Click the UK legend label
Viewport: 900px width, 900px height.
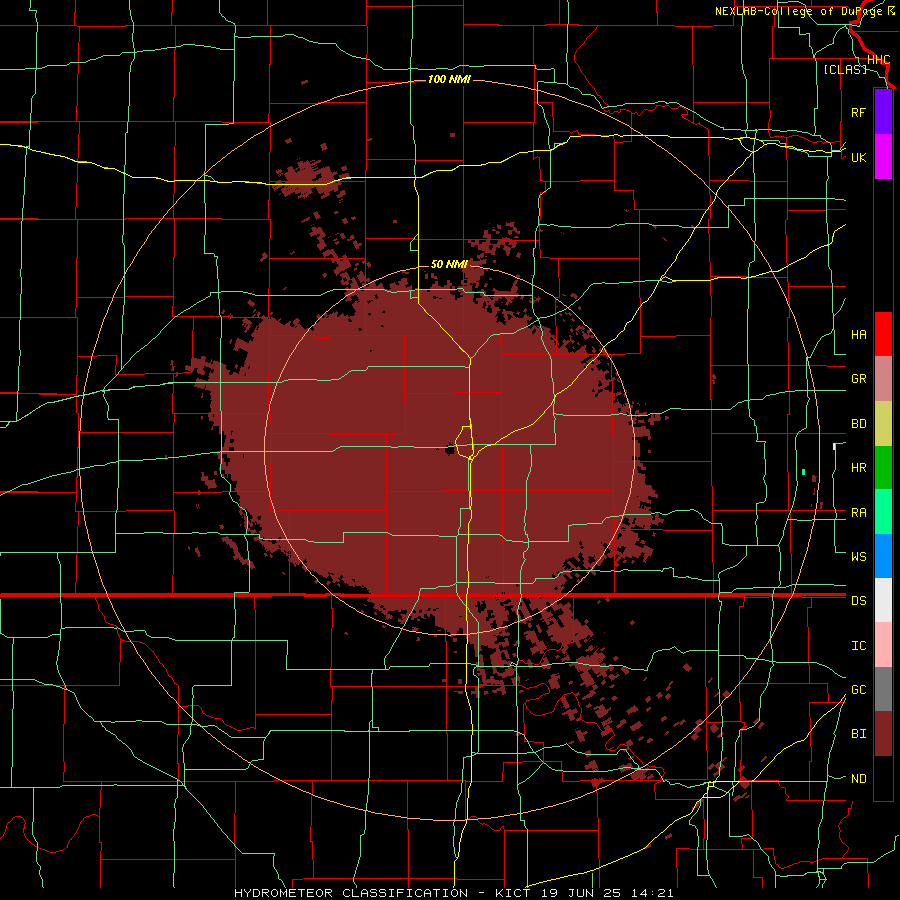(x=858, y=157)
